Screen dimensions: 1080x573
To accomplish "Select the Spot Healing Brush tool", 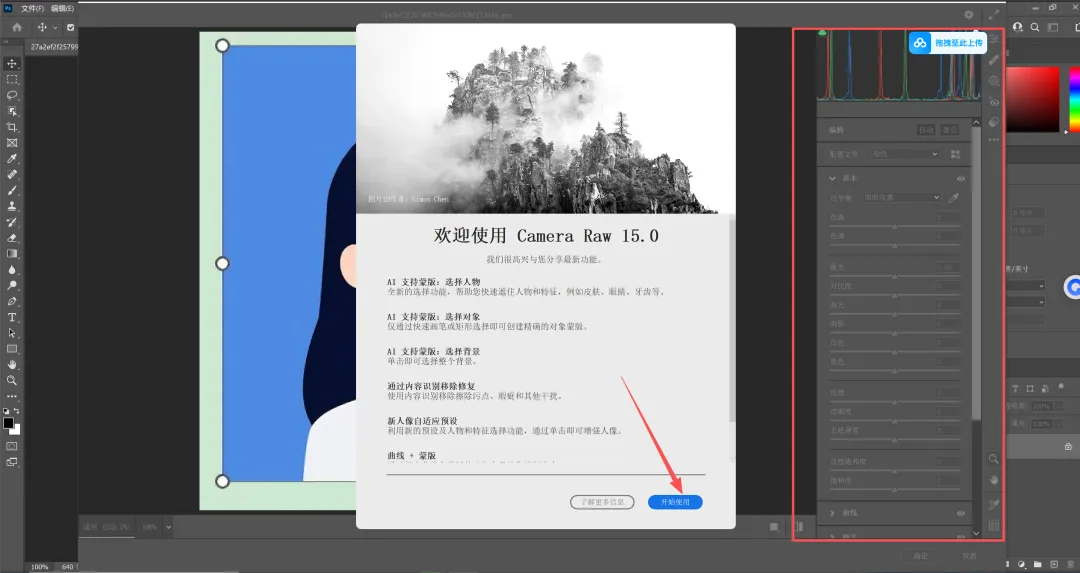I will 12,174.
